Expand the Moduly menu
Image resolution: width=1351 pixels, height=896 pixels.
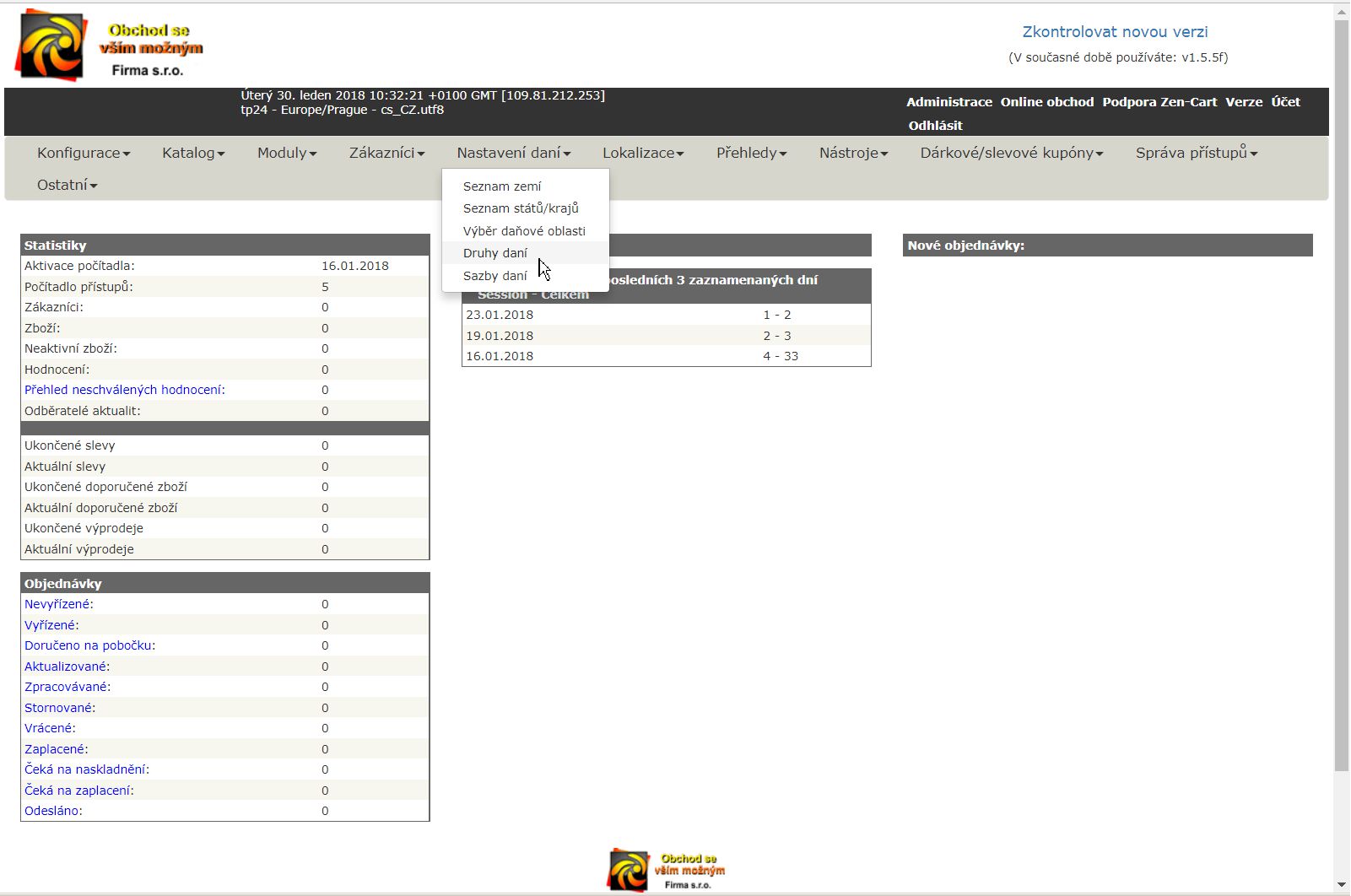pos(287,153)
